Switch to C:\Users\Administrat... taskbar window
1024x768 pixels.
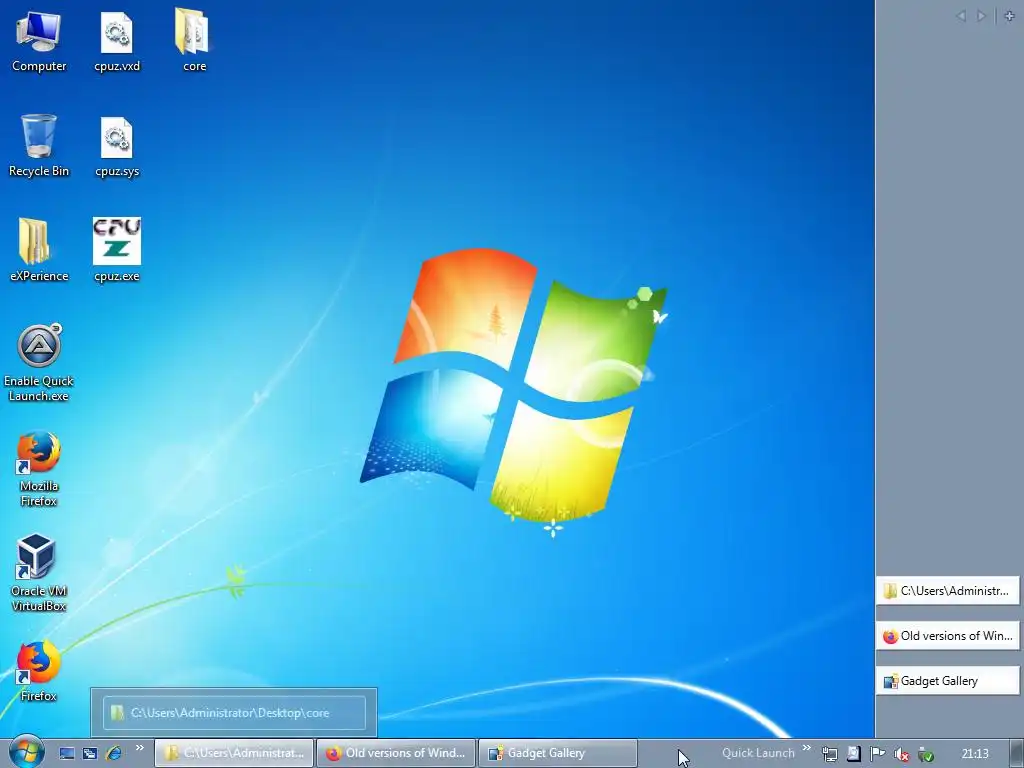click(234, 753)
